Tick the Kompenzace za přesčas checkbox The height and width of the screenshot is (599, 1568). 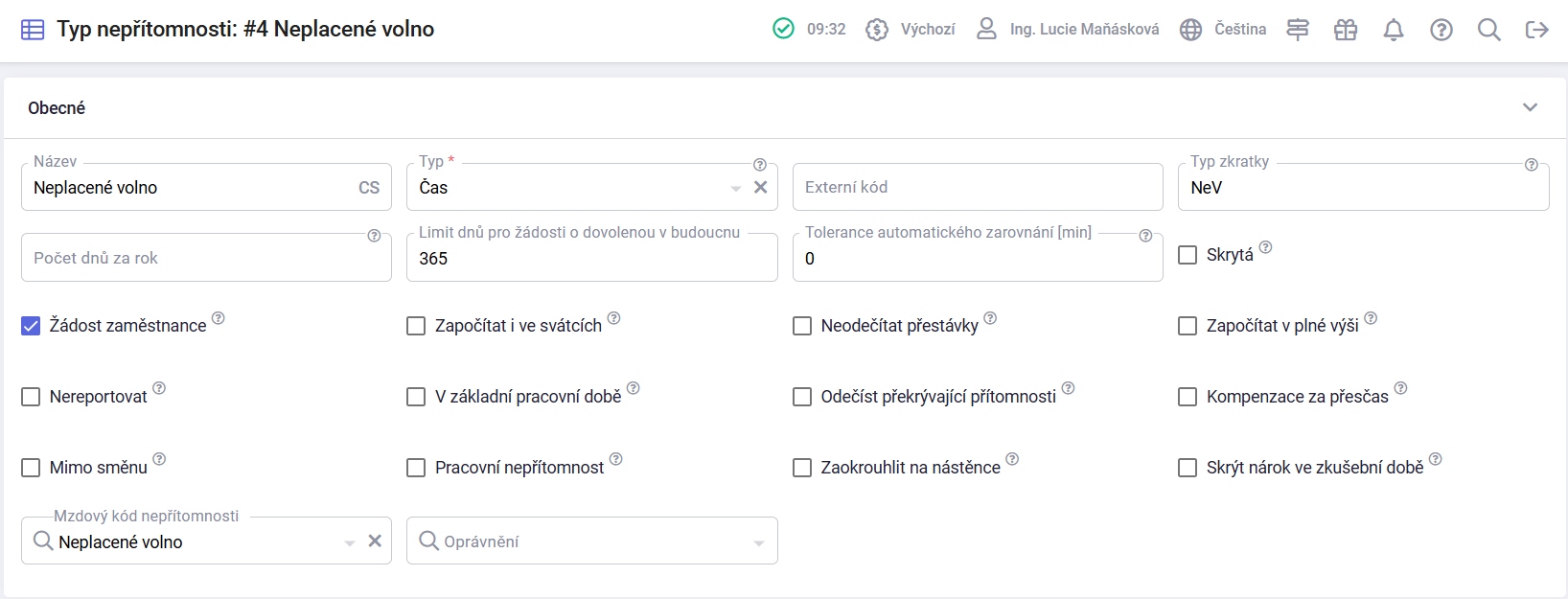1188,397
